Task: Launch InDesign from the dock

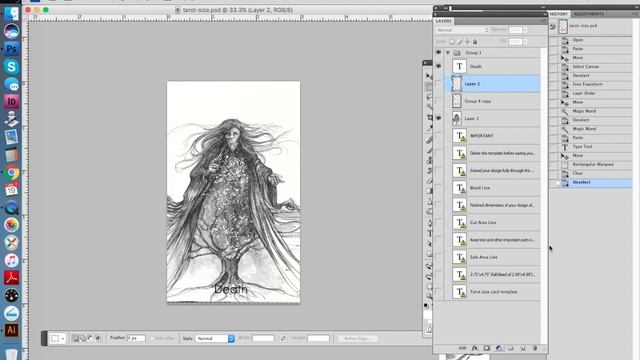Action: tap(11, 101)
